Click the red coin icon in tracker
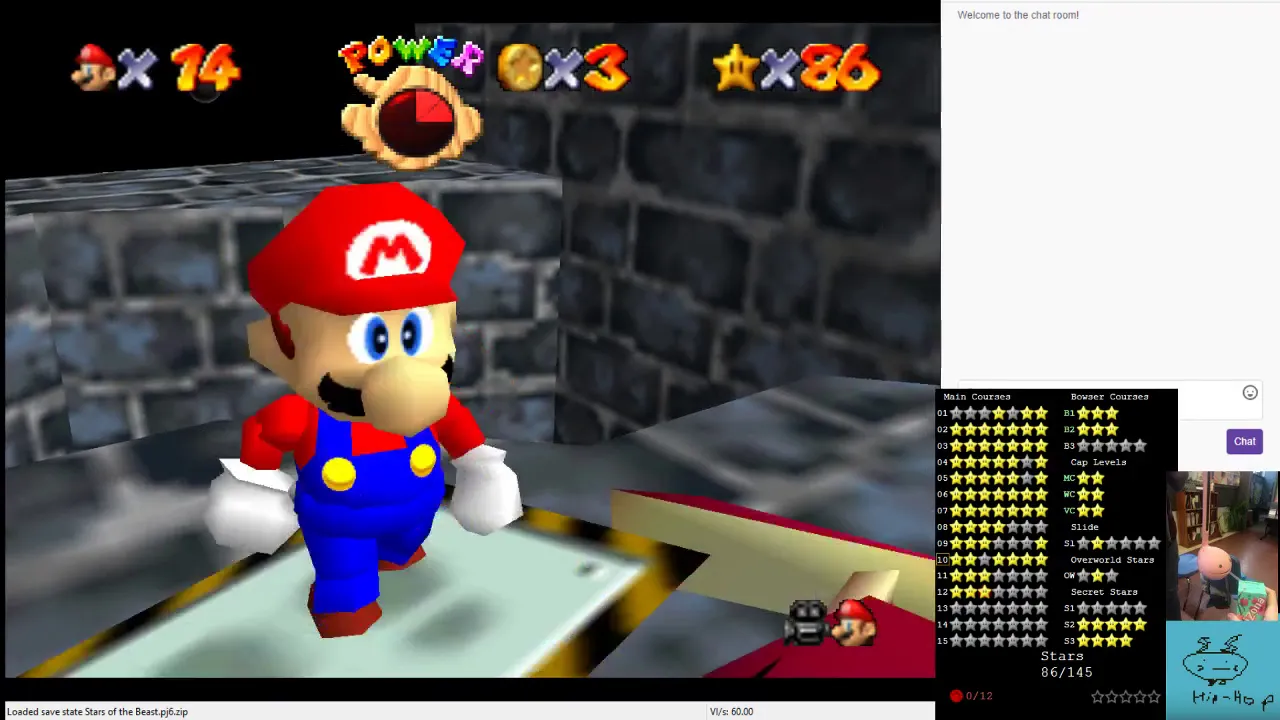Screen dimensions: 1280x720 point(956,696)
